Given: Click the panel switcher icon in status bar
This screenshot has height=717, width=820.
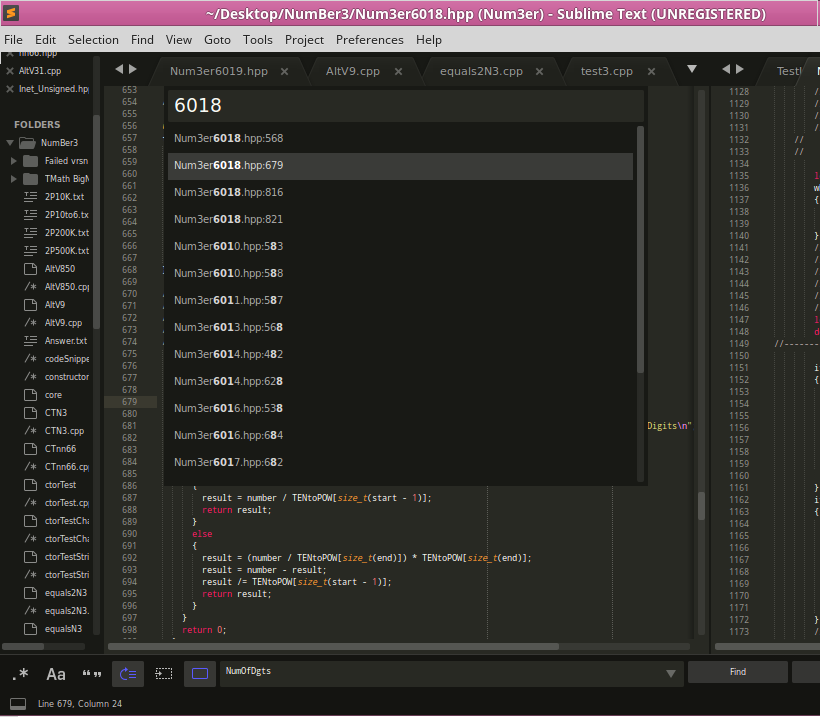Looking at the screenshot, I should [18, 704].
